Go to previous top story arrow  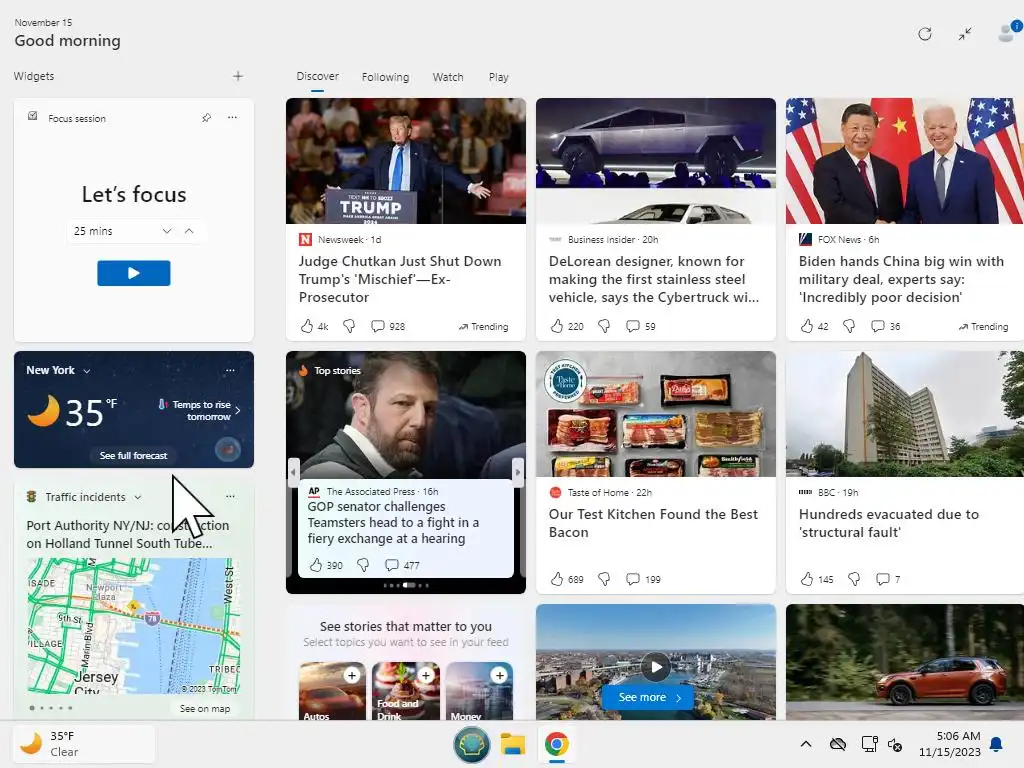(x=293, y=470)
